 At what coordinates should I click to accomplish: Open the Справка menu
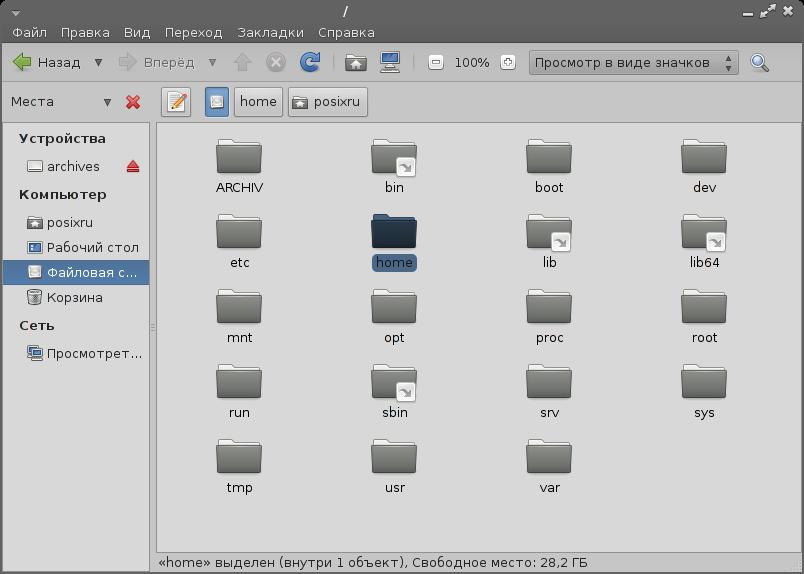346,32
